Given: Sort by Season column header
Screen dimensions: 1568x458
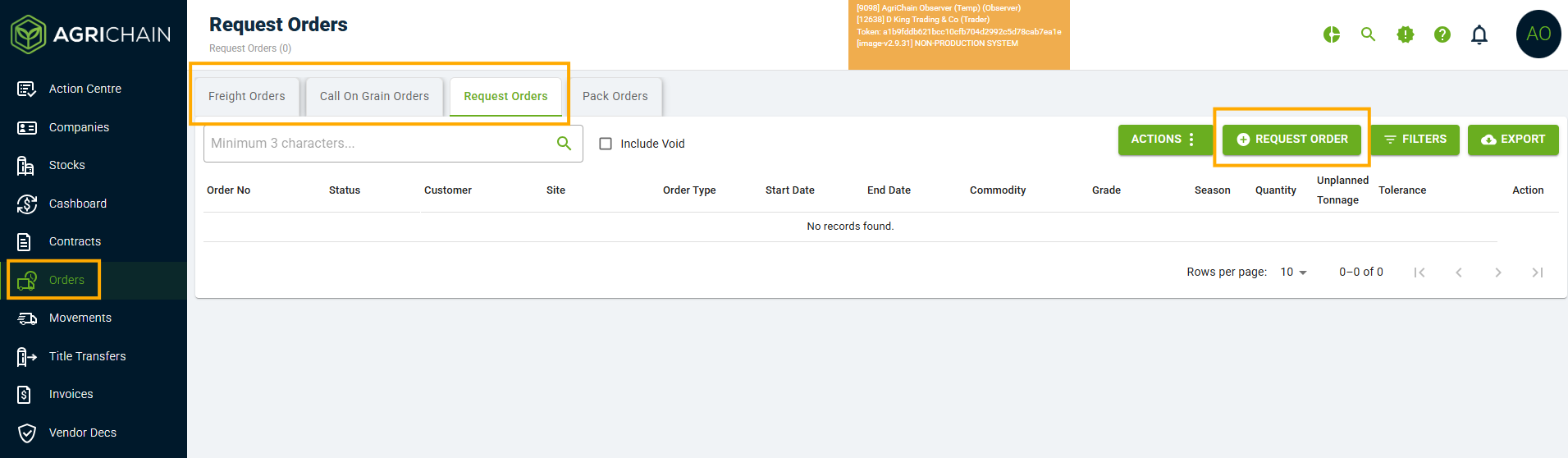Looking at the screenshot, I should (x=1213, y=190).
